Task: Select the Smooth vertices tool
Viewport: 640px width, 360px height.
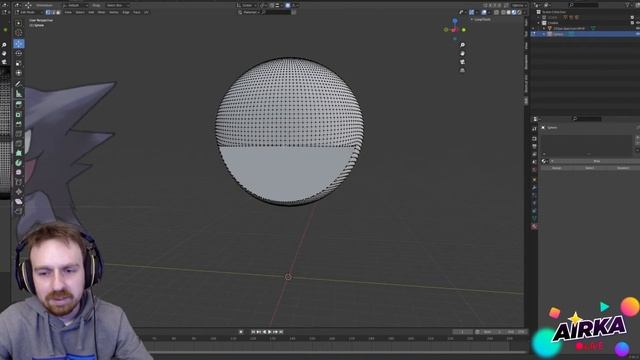Action: pos(18,172)
